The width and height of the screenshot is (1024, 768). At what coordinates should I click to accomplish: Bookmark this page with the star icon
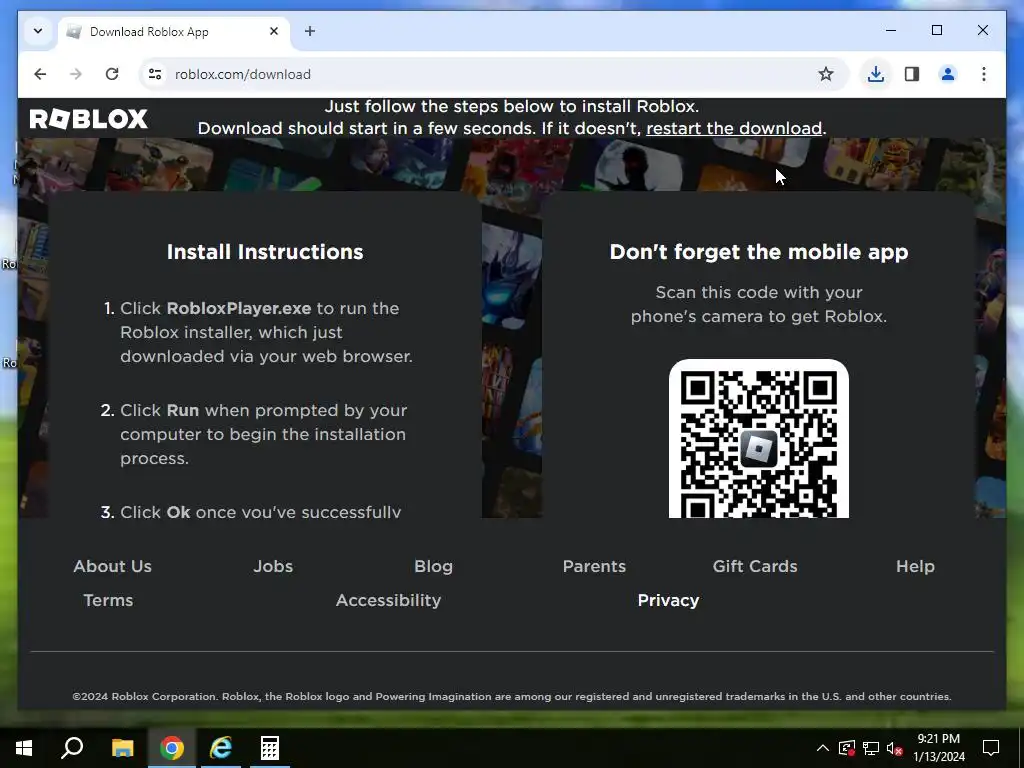pyautogui.click(x=826, y=74)
